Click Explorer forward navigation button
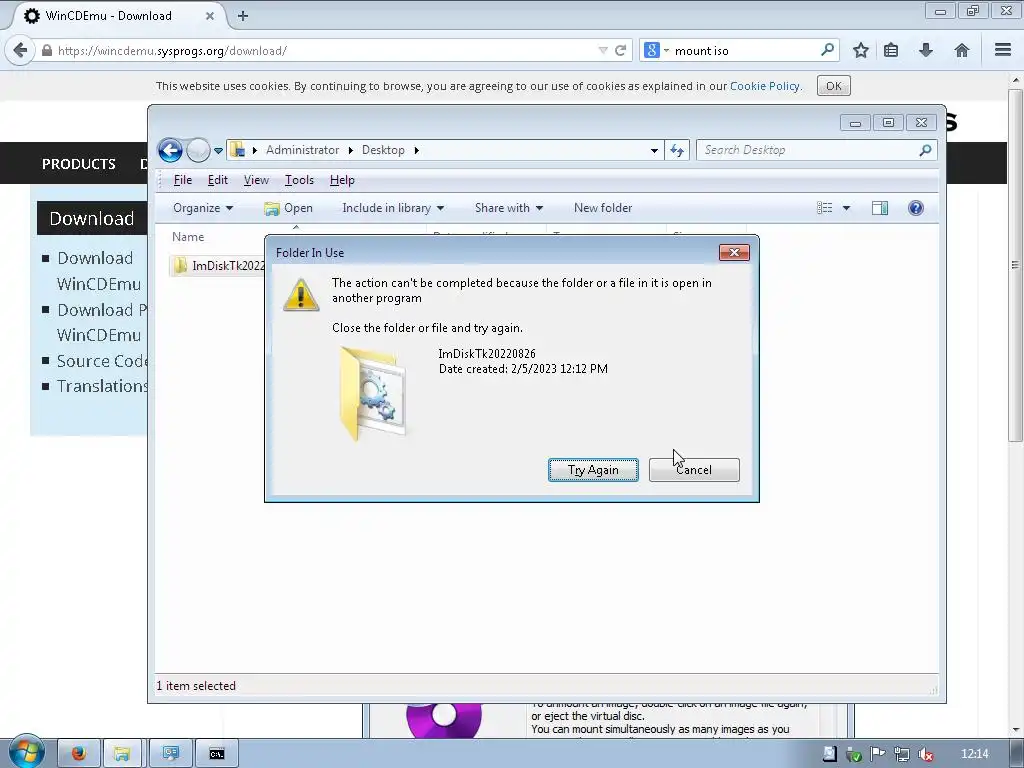The image size is (1024, 768). coord(198,150)
